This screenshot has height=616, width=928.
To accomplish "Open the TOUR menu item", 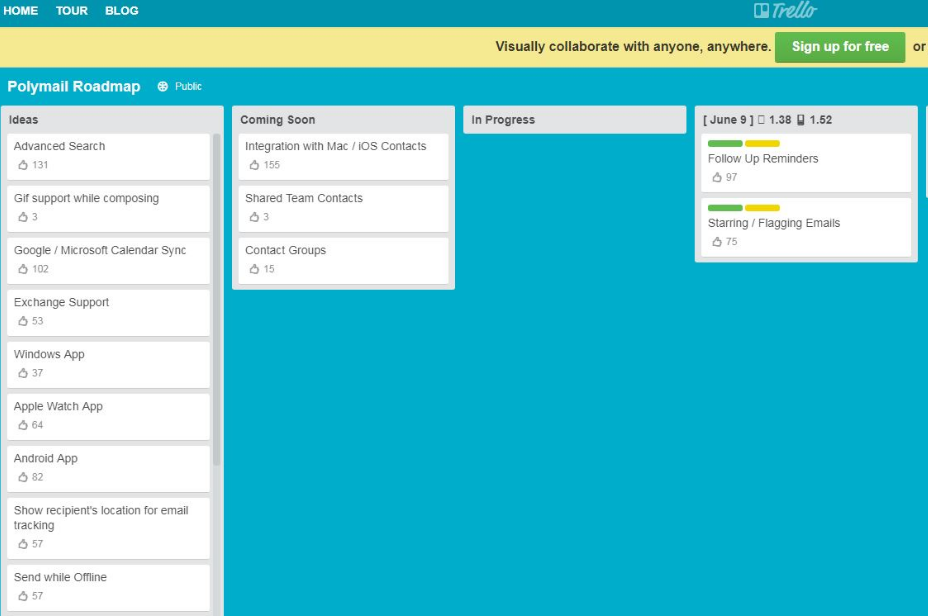I will [72, 11].
